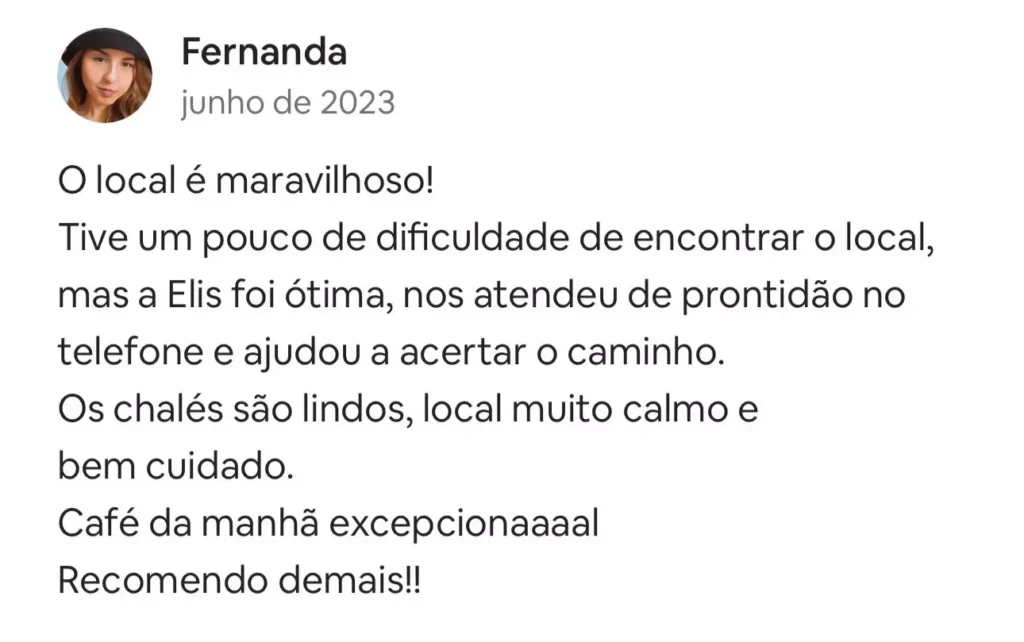Viewport: 1024px width, 642px height.
Task: Click Fernanda's profile photo avatar
Action: [x=105, y=76]
